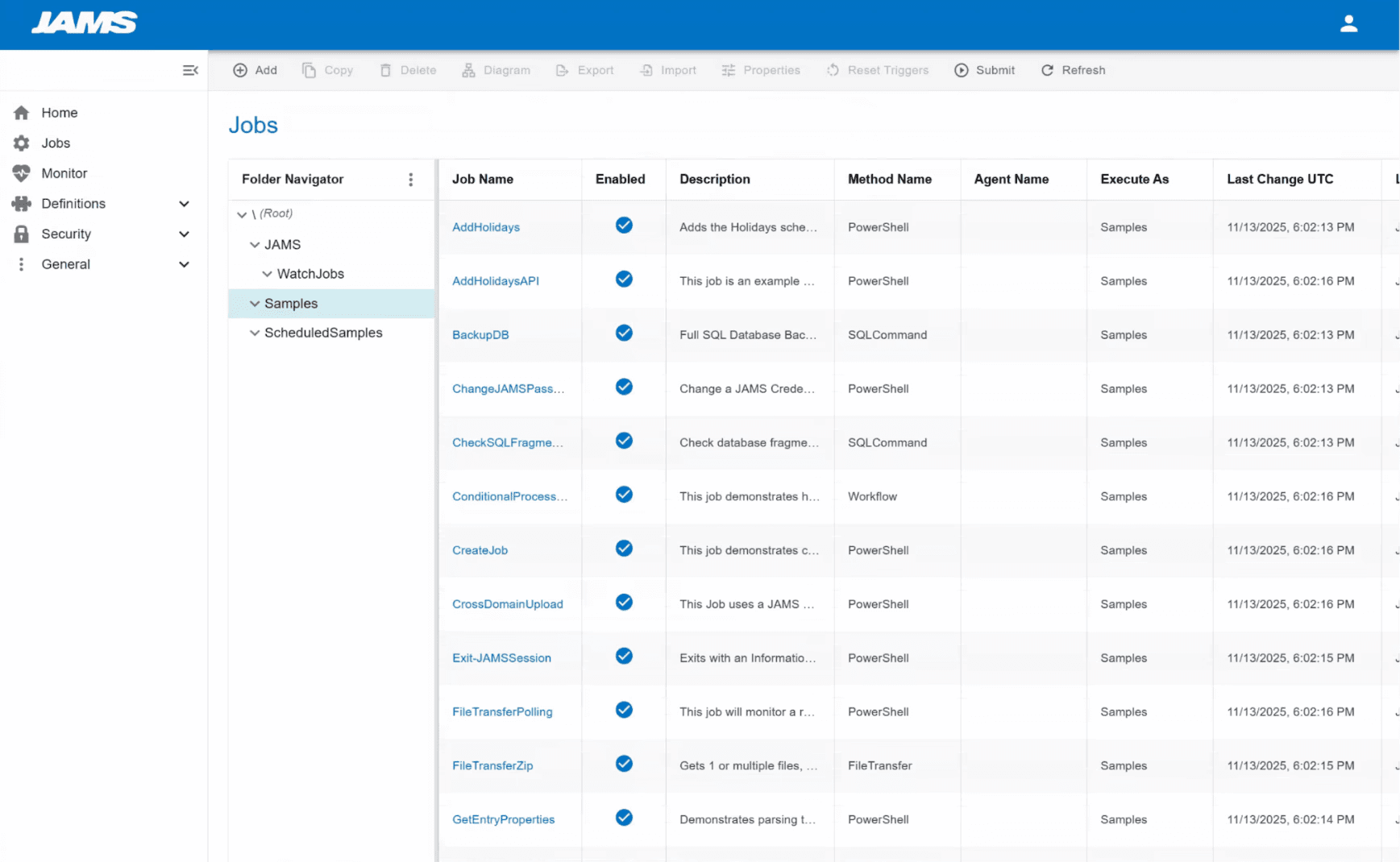
Task: Toggle Enabled check for GetEntryProperties
Action: coord(624,818)
